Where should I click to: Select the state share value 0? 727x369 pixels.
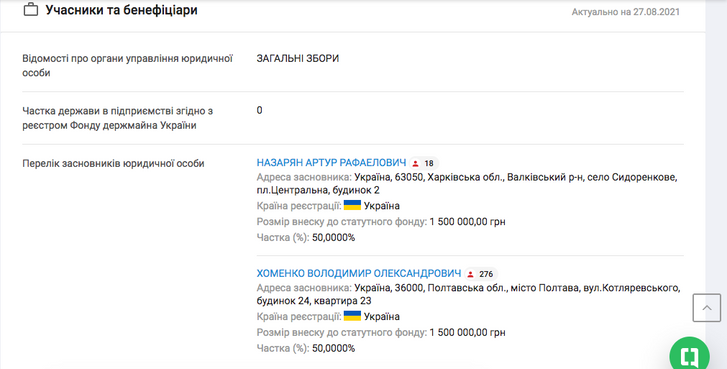(259, 110)
